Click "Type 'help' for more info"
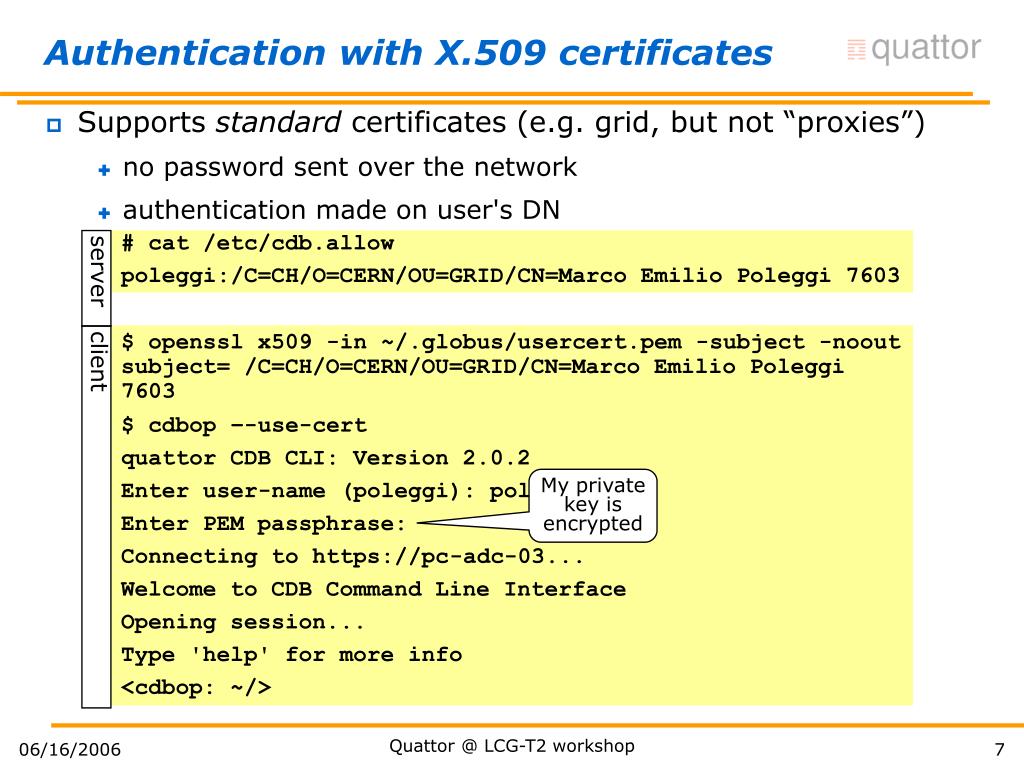The height and width of the screenshot is (768, 1024). click(x=292, y=654)
